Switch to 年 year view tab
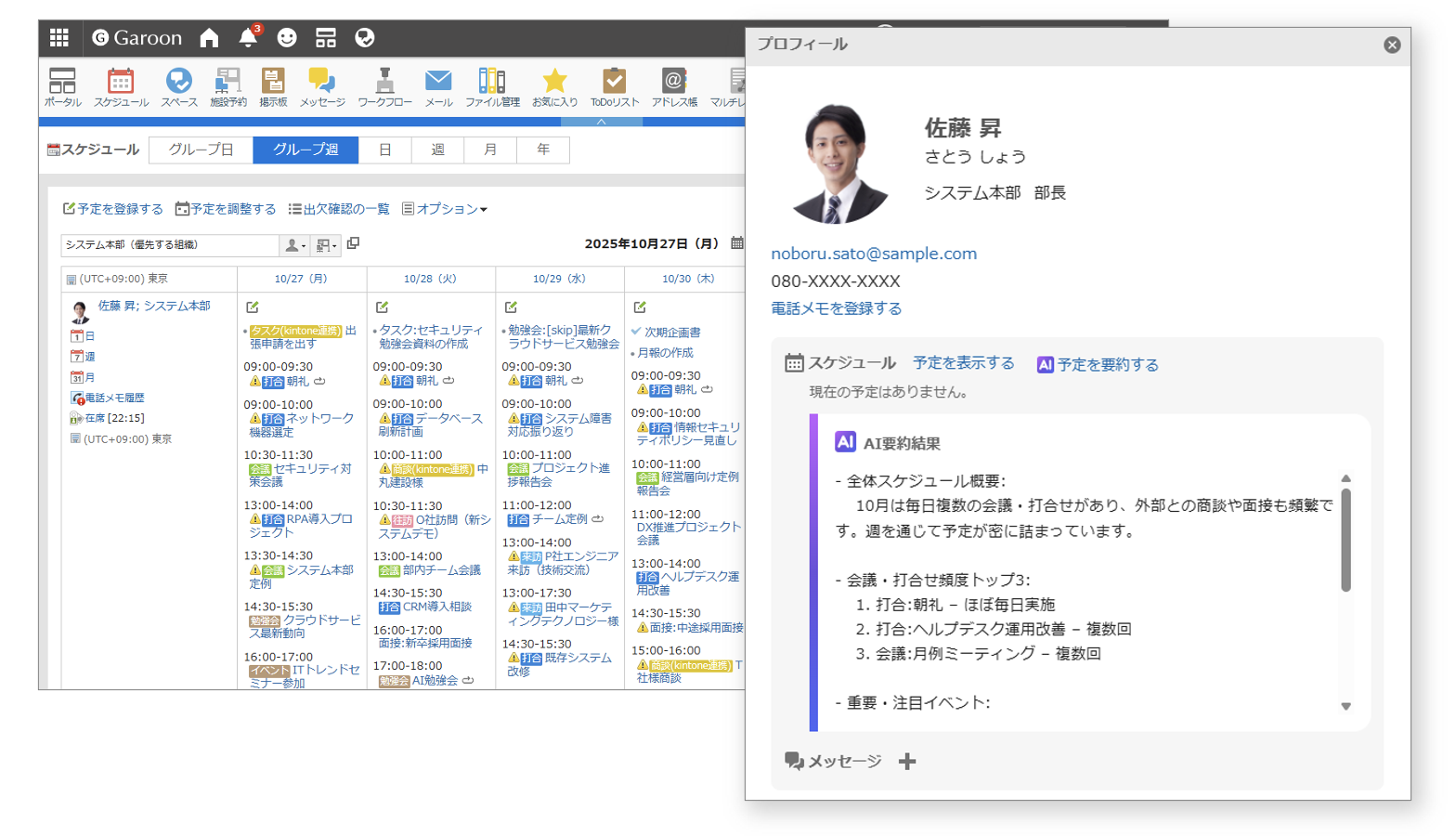The image size is (1456, 836). 542,150
